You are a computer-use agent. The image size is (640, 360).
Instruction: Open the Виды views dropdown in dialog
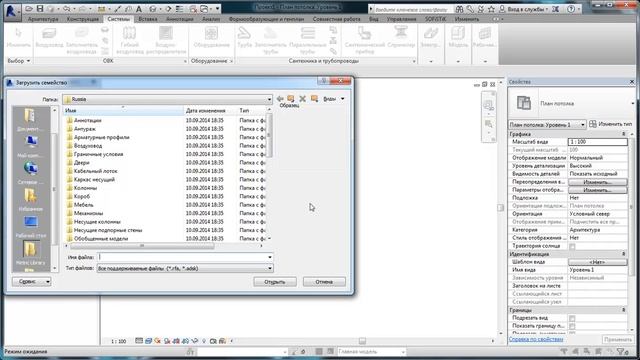tap(334, 99)
